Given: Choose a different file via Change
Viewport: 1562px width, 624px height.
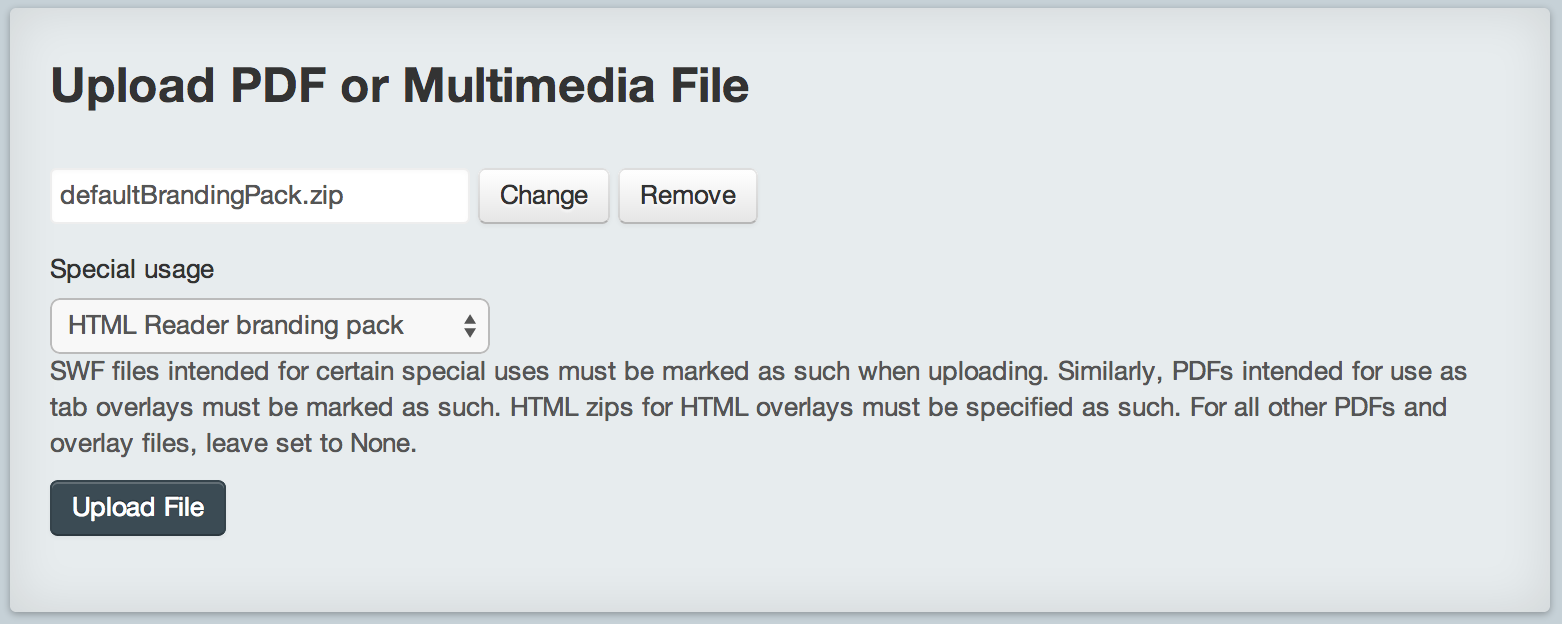Looking at the screenshot, I should coord(544,195).
